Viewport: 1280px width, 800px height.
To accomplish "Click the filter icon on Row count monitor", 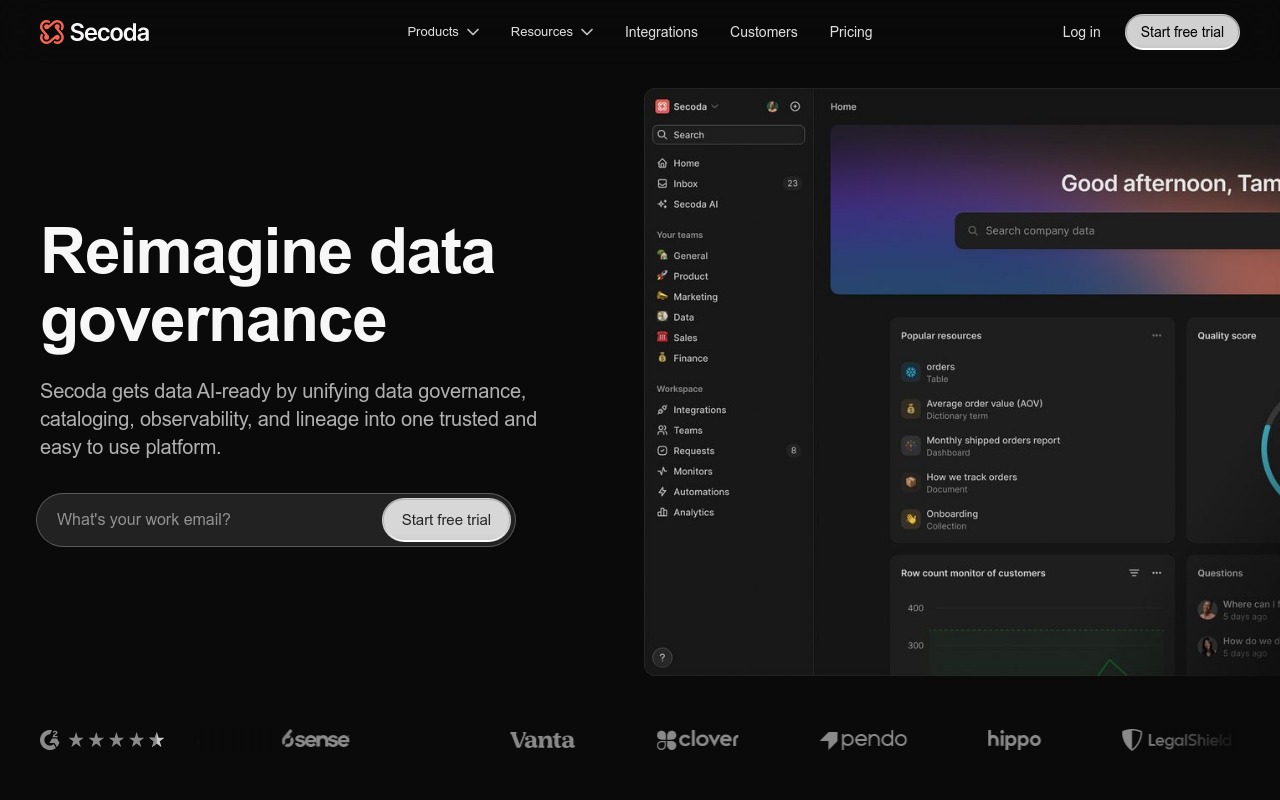I will (x=1134, y=573).
